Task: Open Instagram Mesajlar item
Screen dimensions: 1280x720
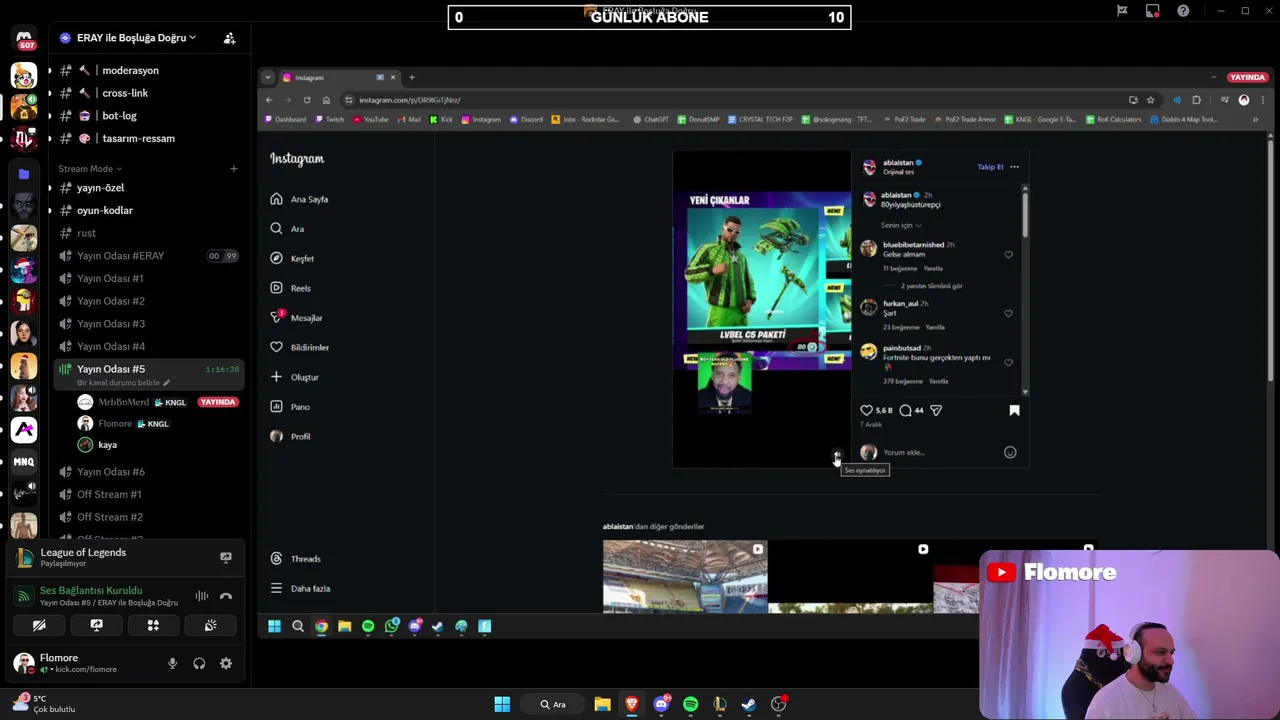Action: (306, 318)
